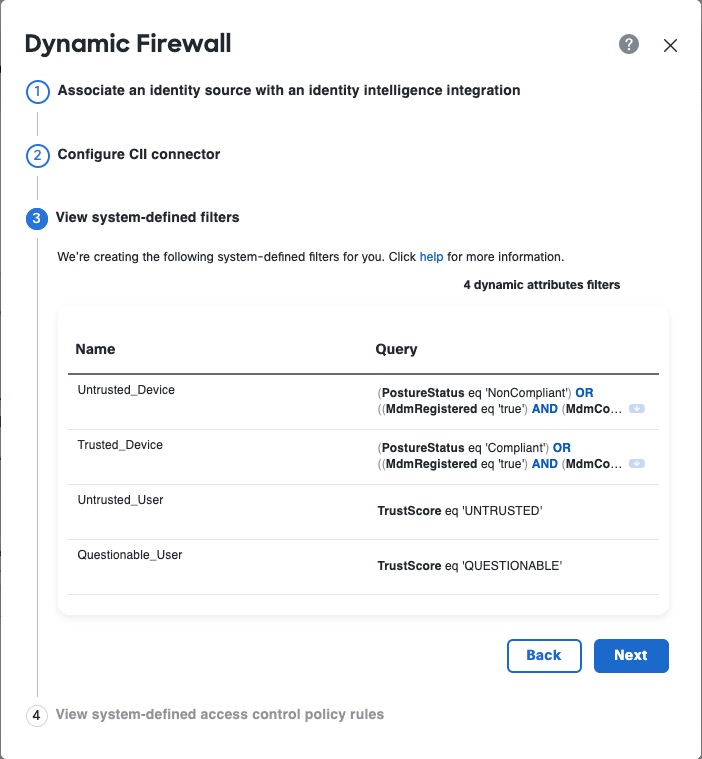Select the Untrusted_Device filter name
The image size is (702, 759).
click(126, 390)
